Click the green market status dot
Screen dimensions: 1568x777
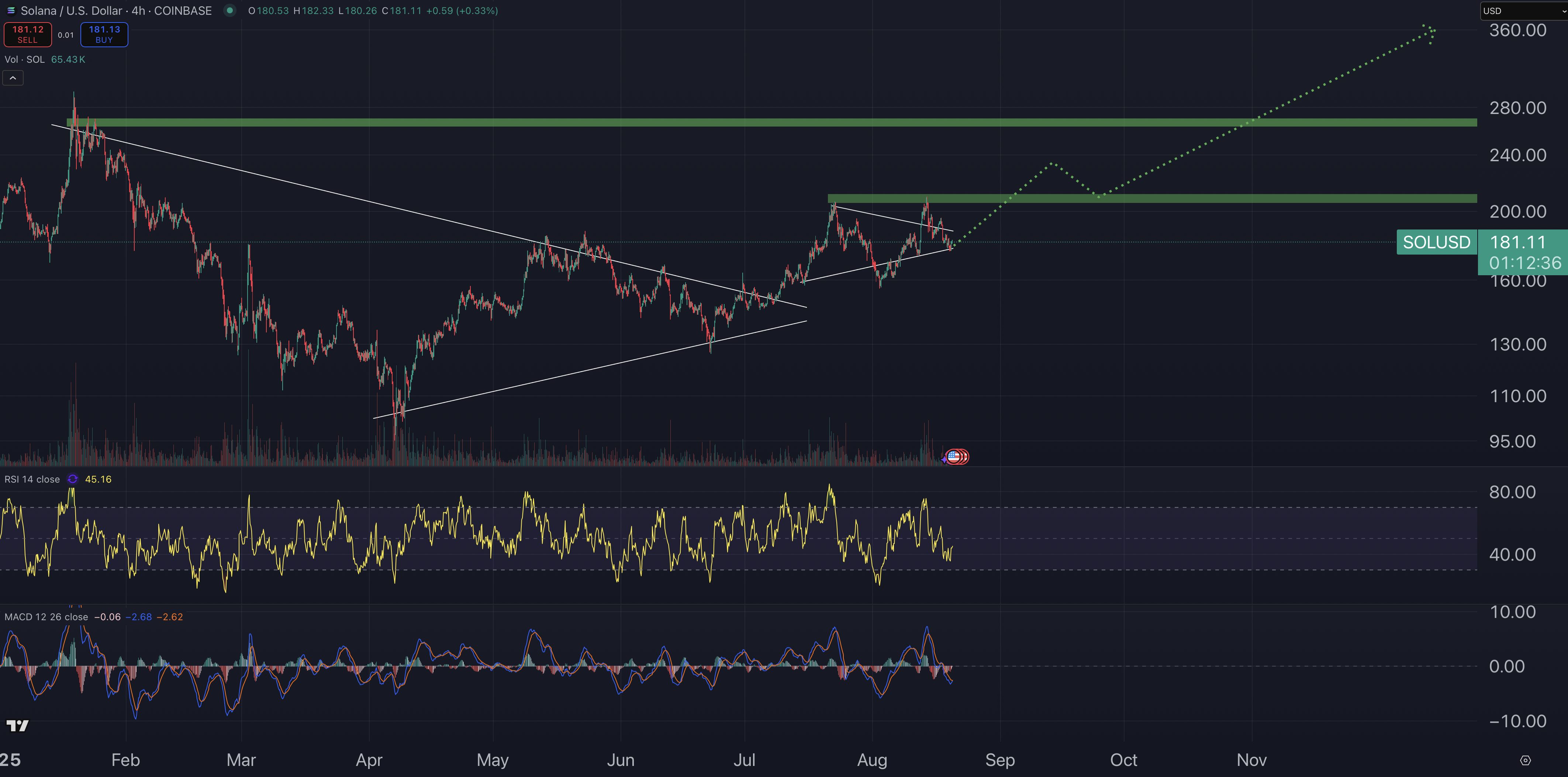click(x=229, y=10)
